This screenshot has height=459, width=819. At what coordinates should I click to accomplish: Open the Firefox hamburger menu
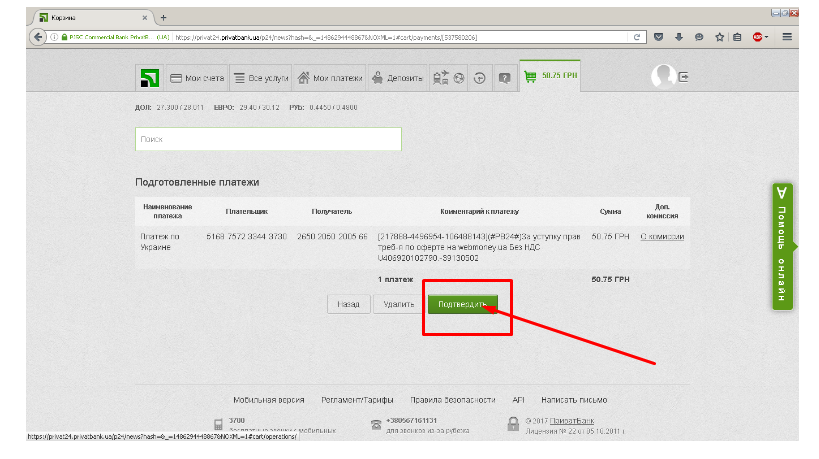786,37
